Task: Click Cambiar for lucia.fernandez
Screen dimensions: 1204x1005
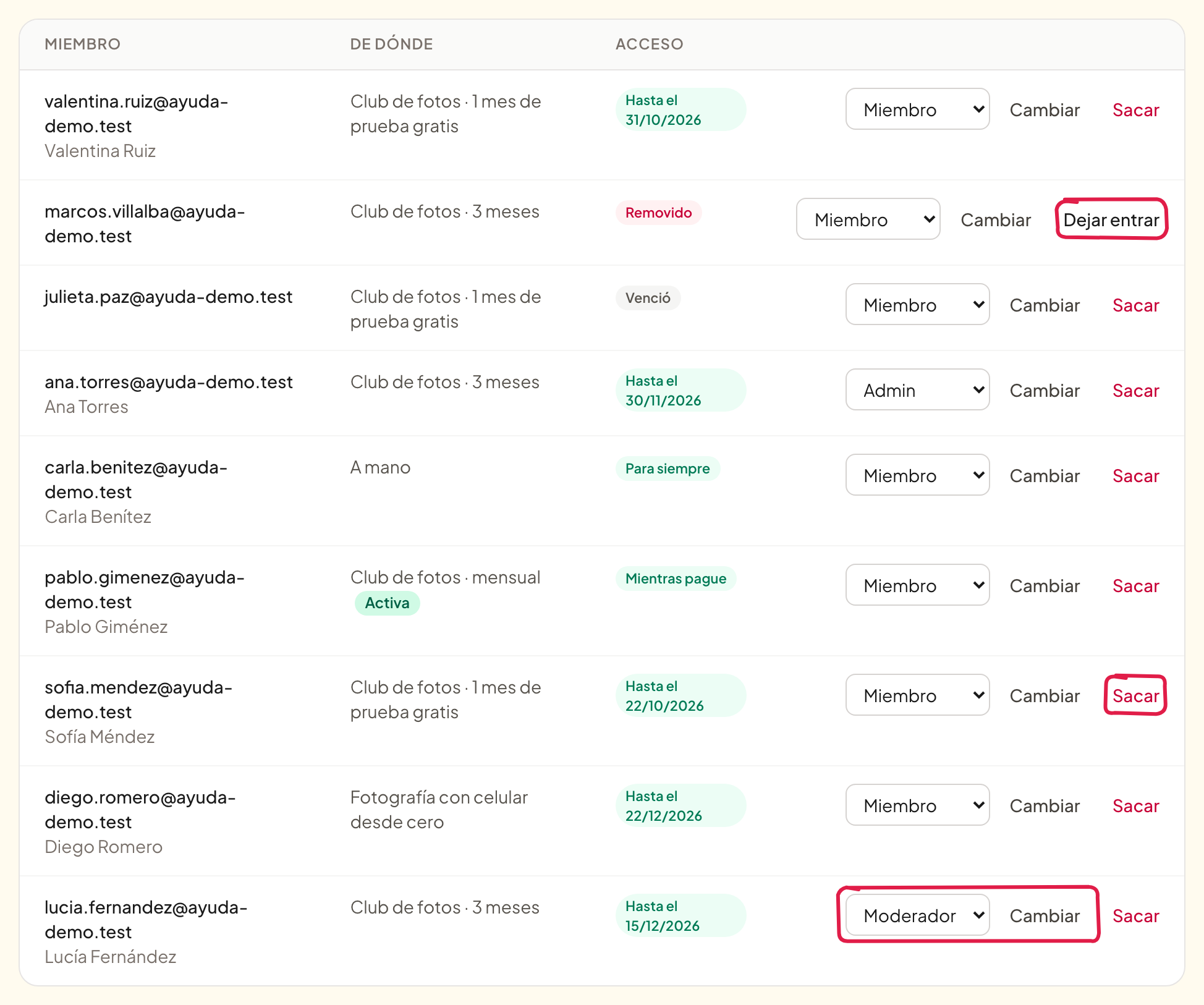Action: pos(1045,916)
